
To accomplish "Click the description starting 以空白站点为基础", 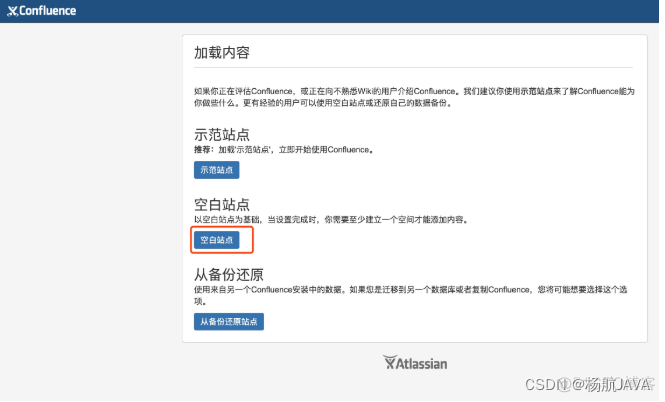I will [x=331, y=220].
